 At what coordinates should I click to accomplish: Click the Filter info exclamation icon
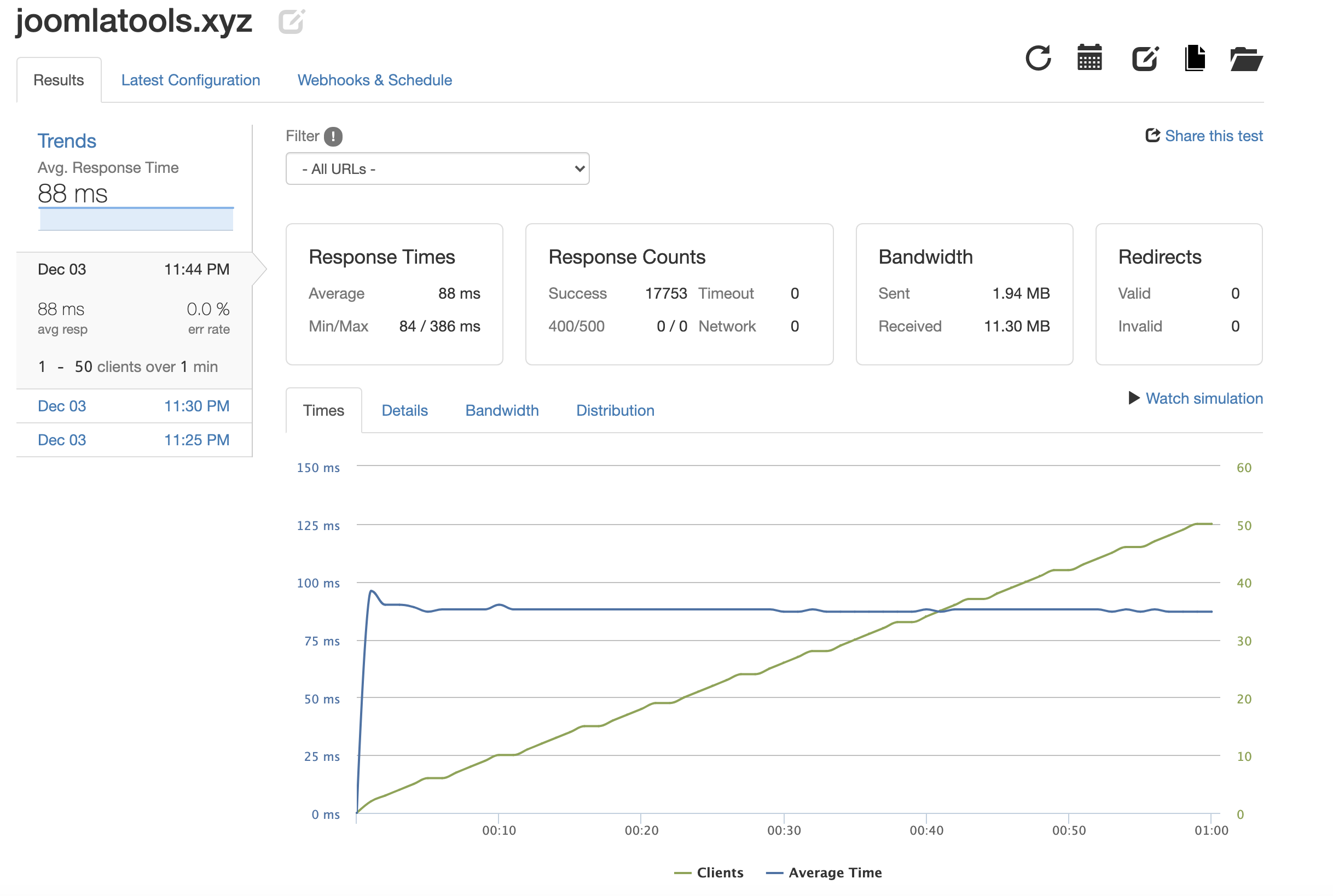333,136
